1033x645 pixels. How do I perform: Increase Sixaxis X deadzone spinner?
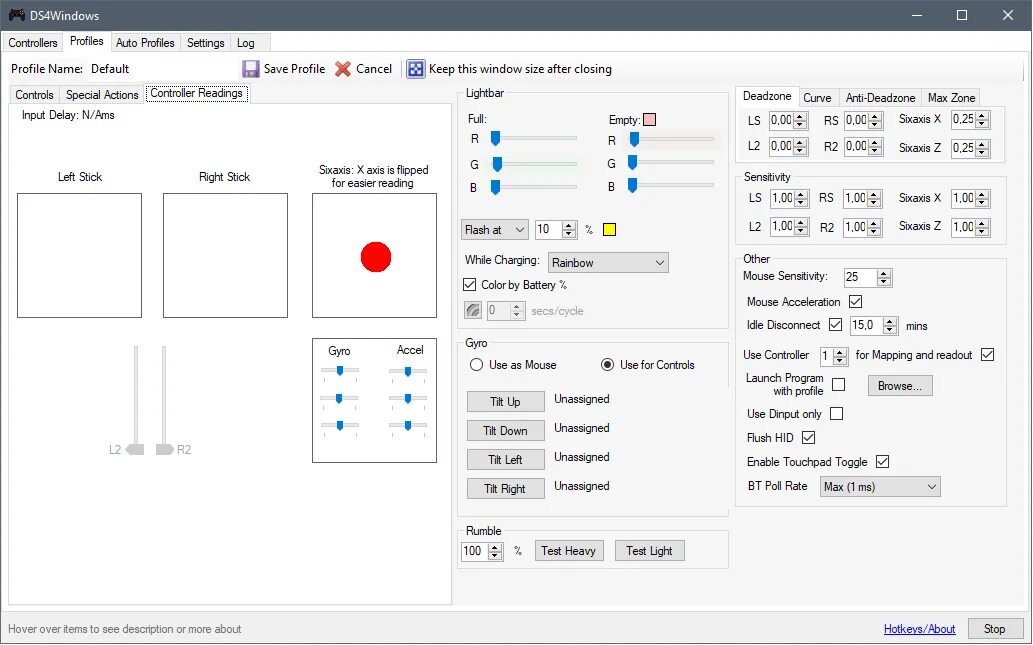click(x=982, y=116)
